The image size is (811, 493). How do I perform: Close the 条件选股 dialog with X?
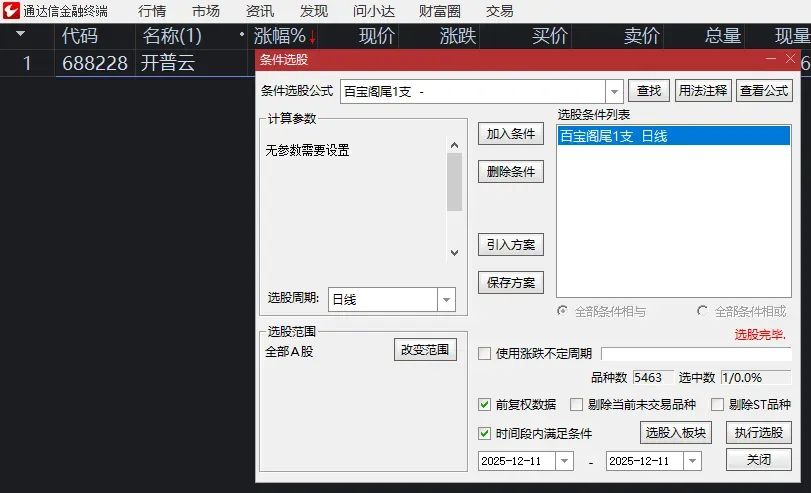pyautogui.click(x=790, y=59)
